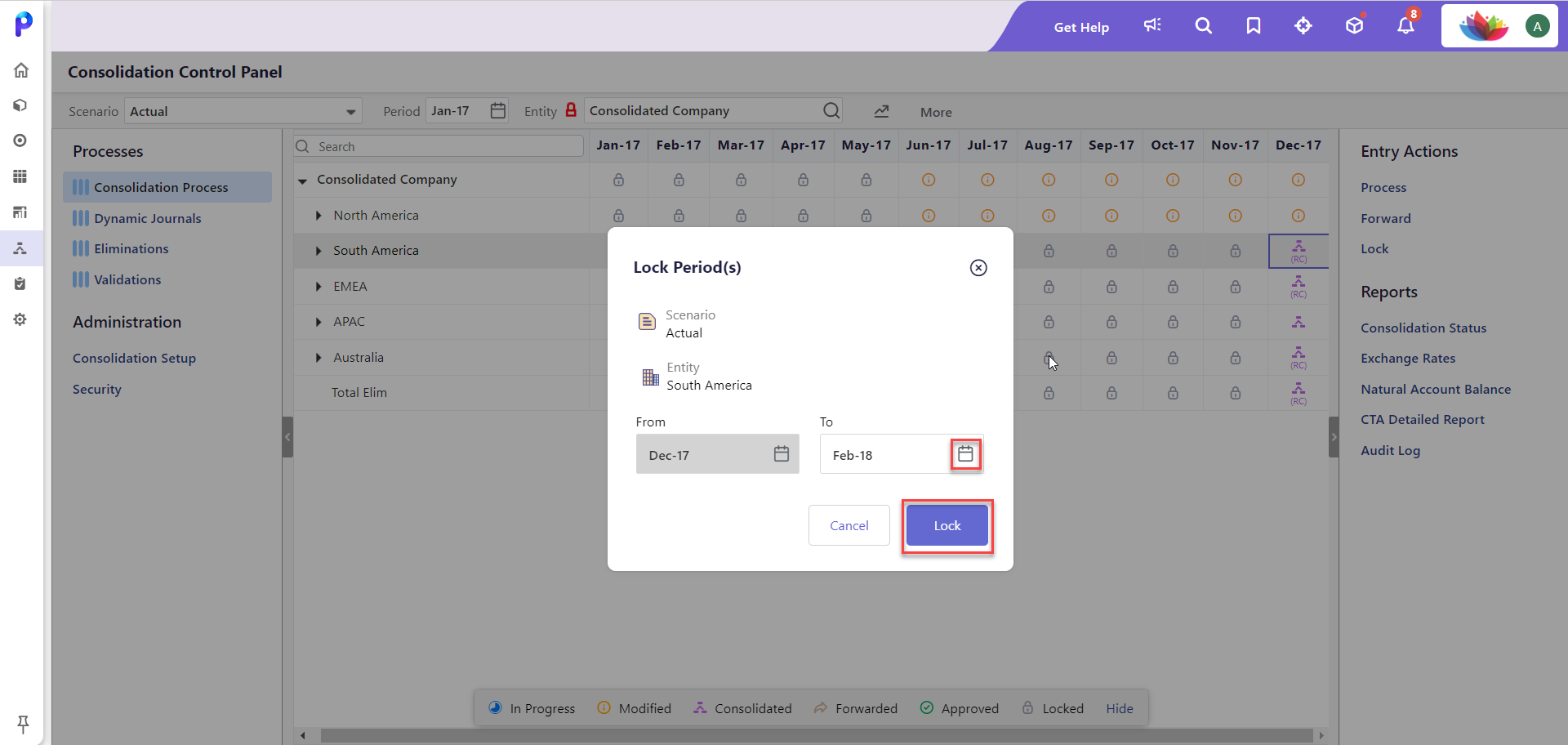The image size is (1568, 745).
Task: Open the 3D box icon in top bar
Action: coord(1355,25)
